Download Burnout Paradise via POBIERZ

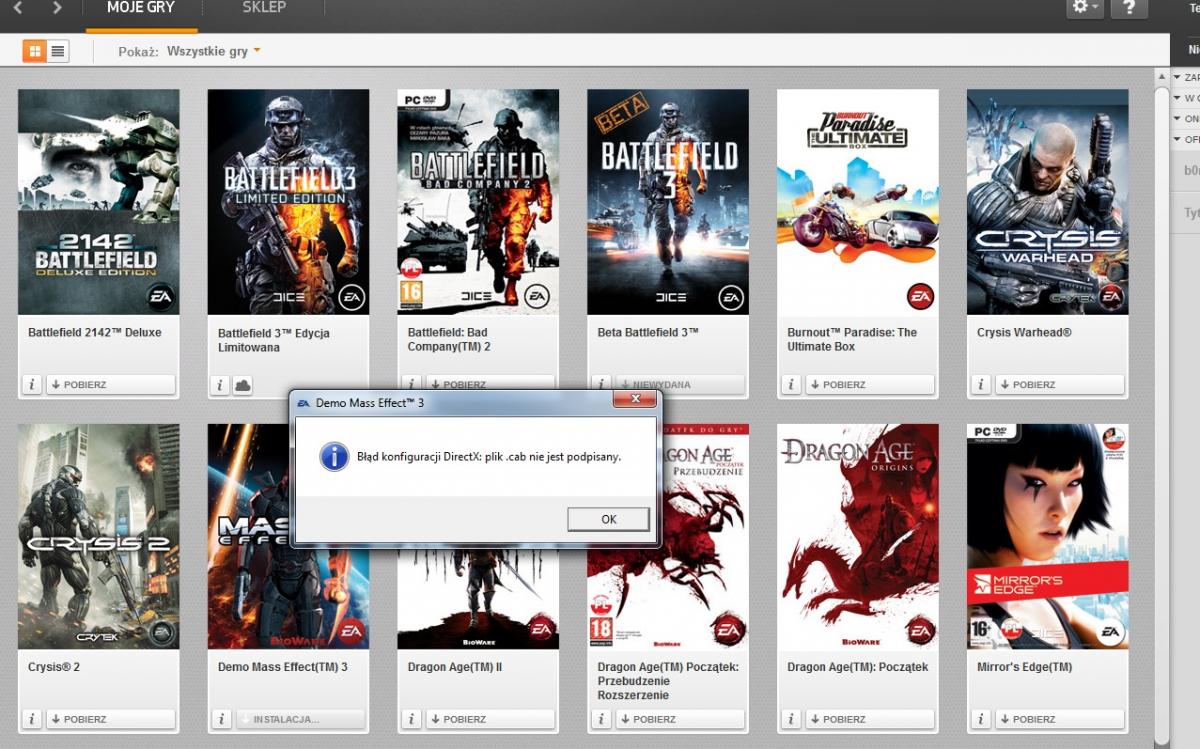click(x=869, y=385)
